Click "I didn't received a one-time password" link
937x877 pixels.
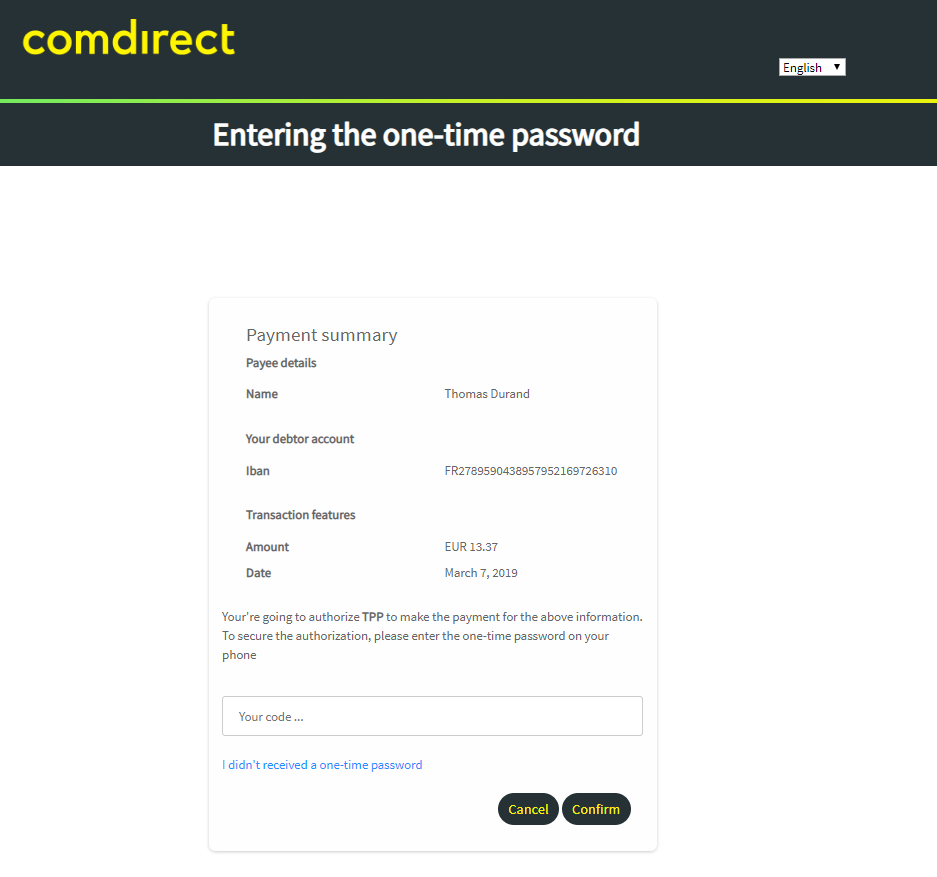(x=322, y=765)
